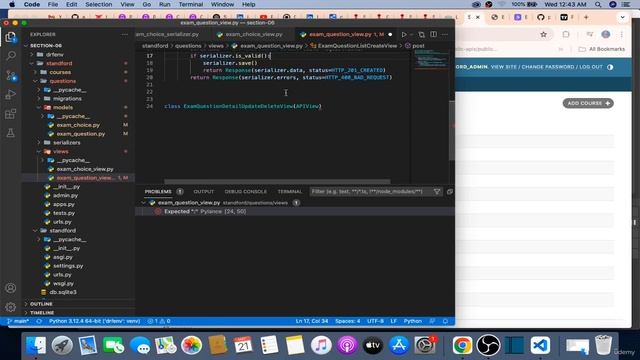Bookmark the page with the Chrome star icon
Image resolution: width=640 pixels, height=360 pixels.
coord(543,35)
